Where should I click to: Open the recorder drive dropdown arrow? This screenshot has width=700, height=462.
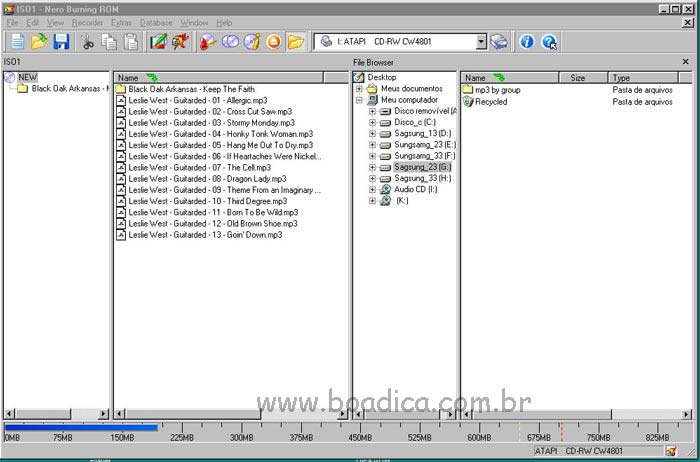pyautogui.click(x=481, y=42)
